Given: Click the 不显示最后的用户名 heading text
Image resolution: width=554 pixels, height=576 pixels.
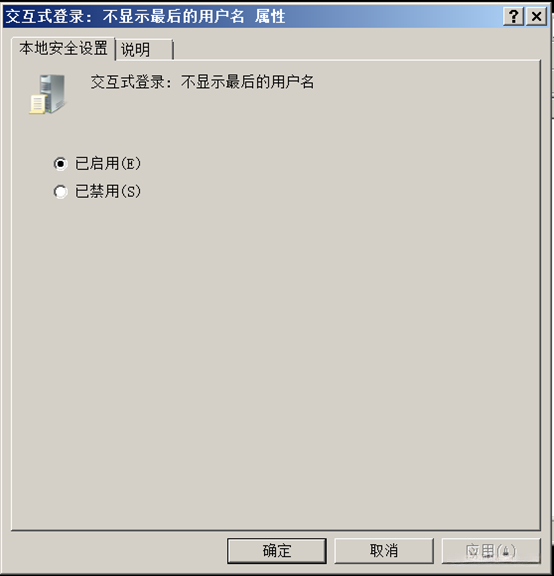Looking at the screenshot, I should click(x=248, y=82).
